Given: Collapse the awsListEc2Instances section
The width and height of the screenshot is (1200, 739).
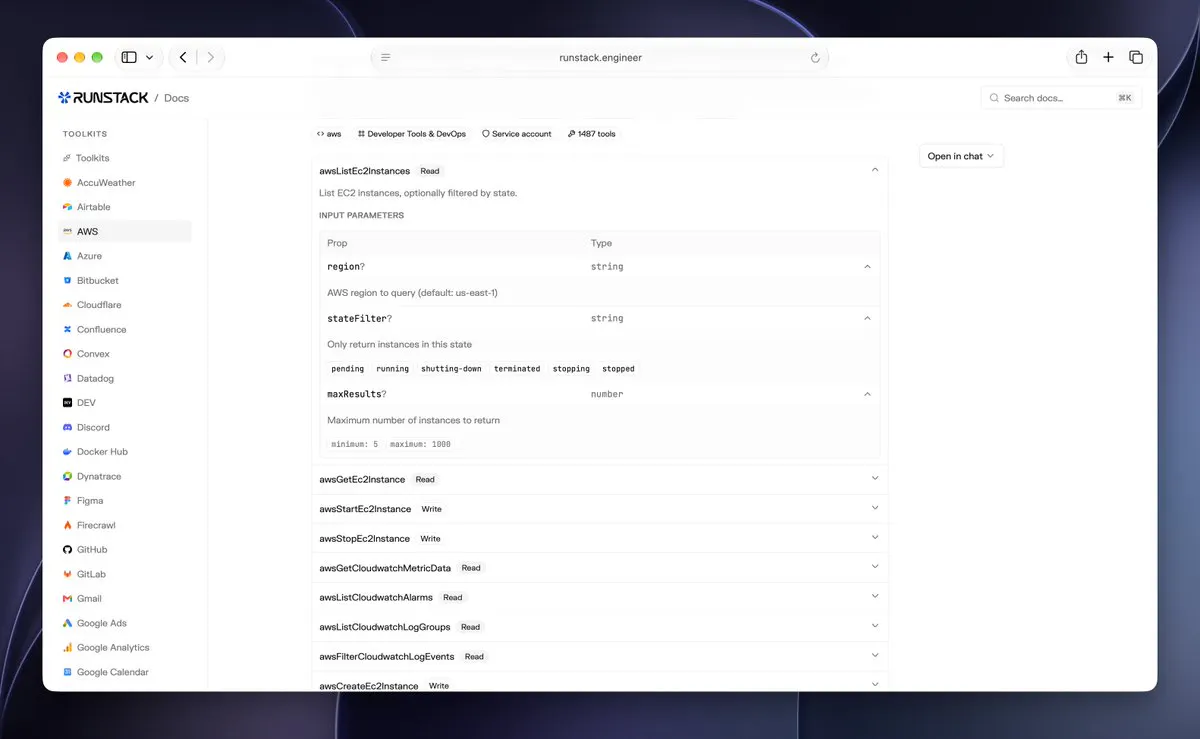Looking at the screenshot, I should [875, 170].
